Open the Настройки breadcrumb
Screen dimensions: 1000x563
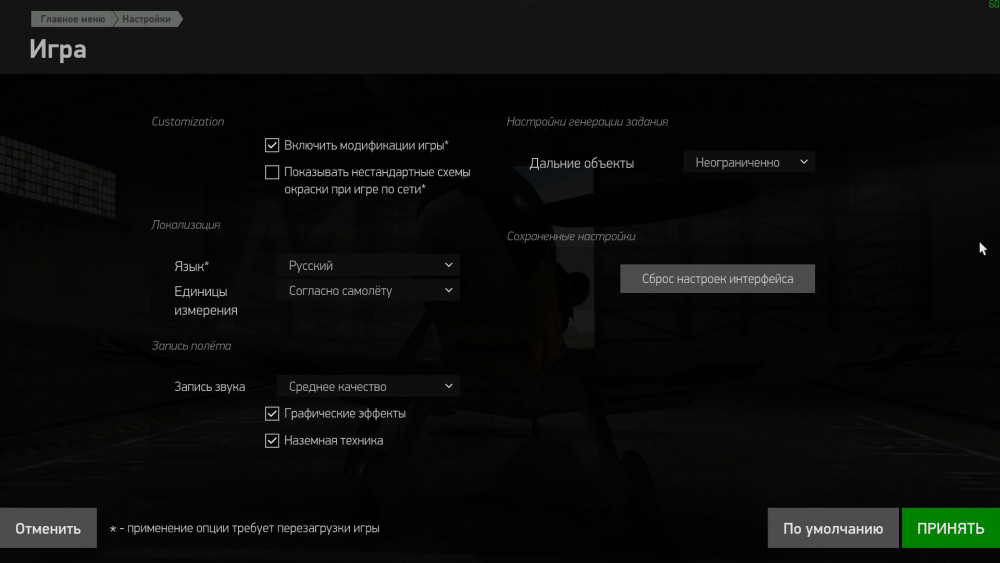147,19
